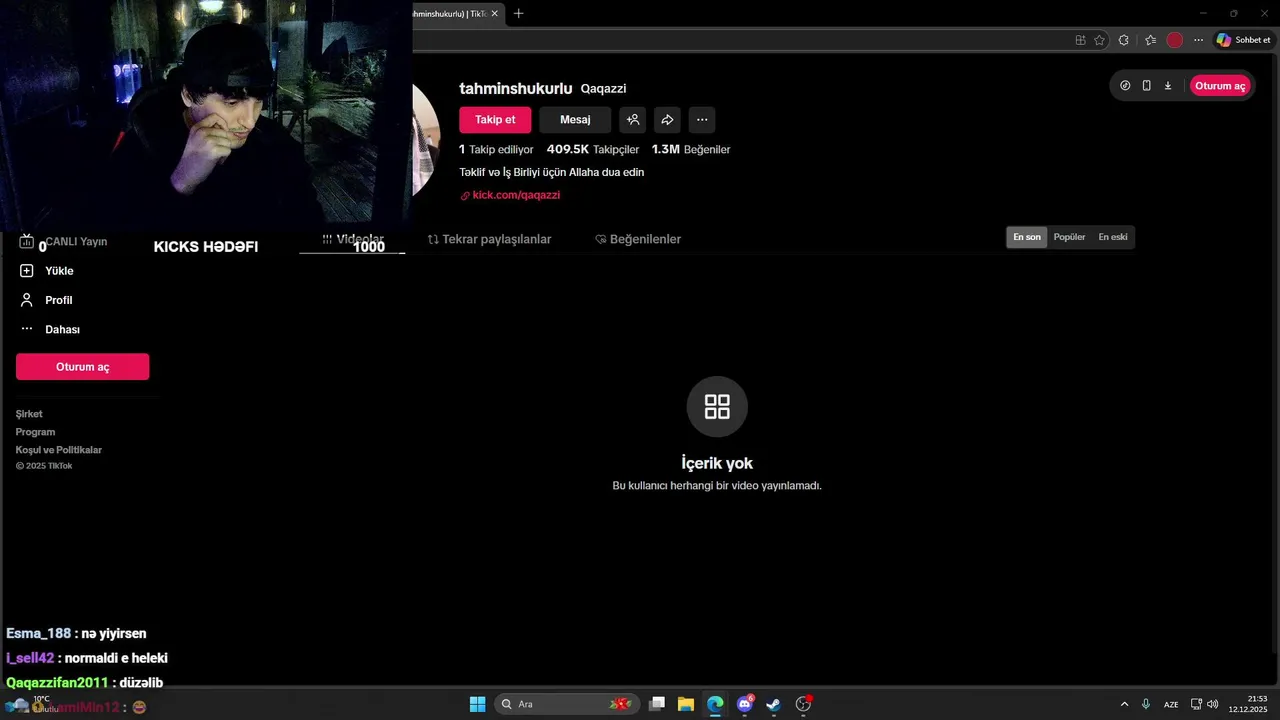Image resolution: width=1280 pixels, height=720 pixels.
Task: Open the TikTok coins icon in header
Action: (x=1125, y=86)
